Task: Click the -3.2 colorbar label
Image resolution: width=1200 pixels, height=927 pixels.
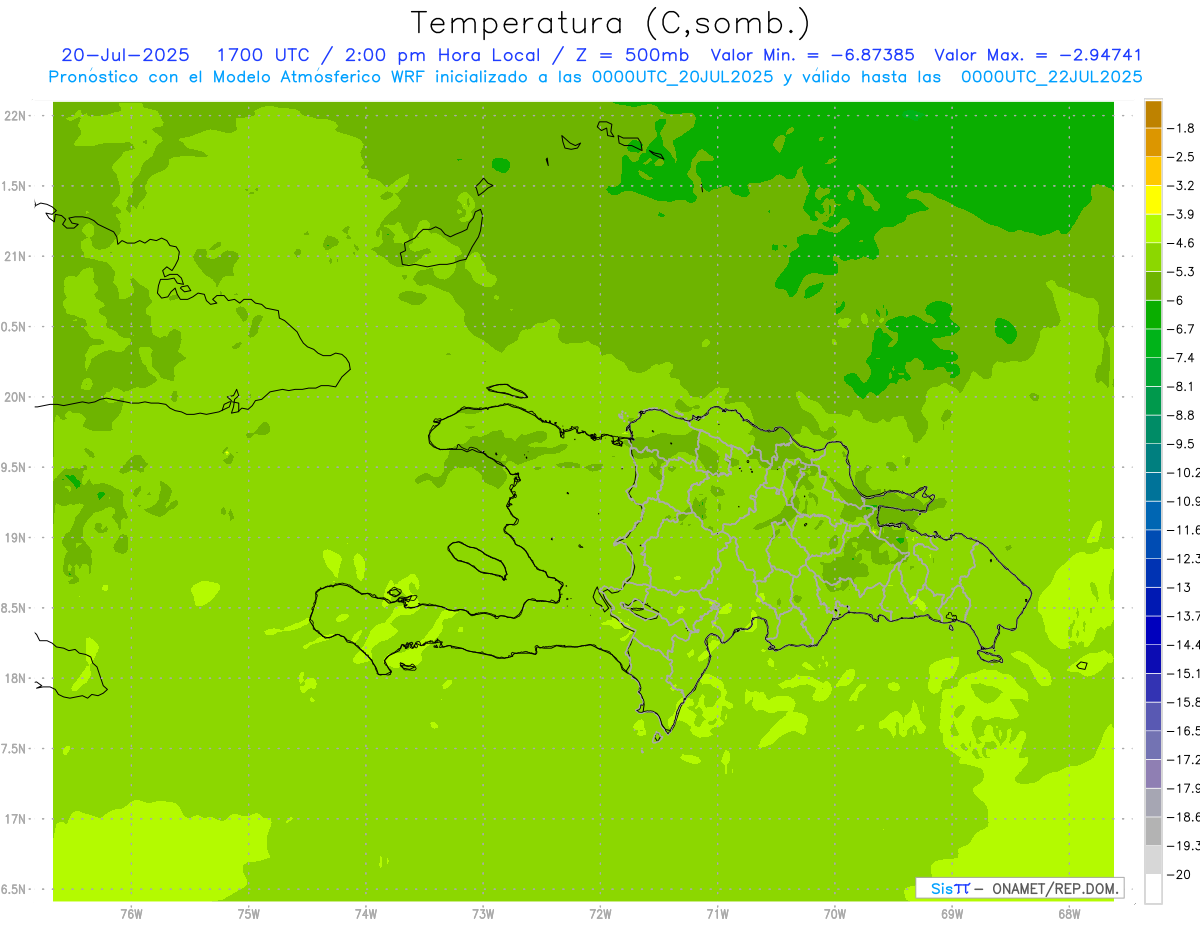Action: pyautogui.click(x=1182, y=186)
